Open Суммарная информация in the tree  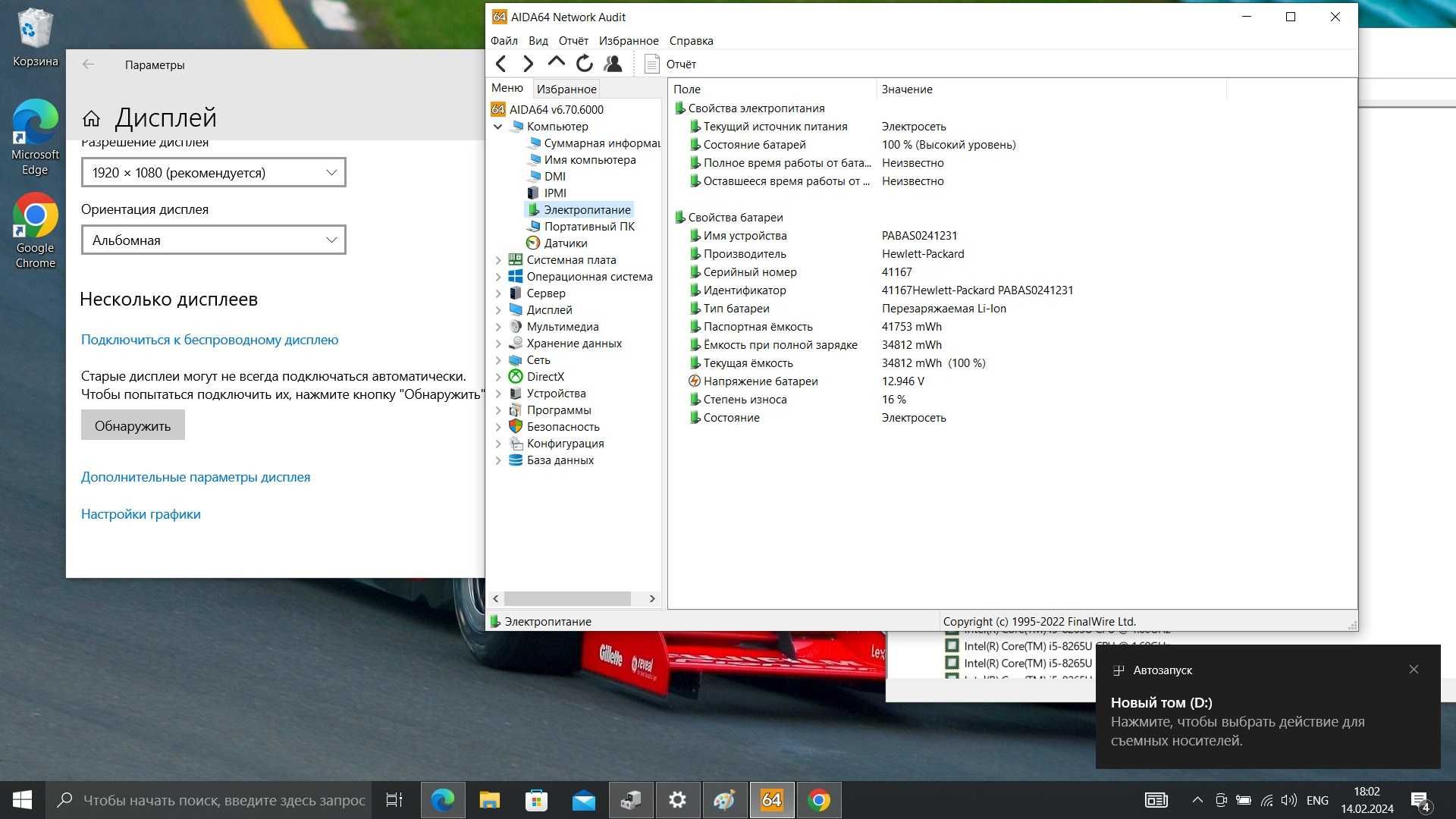(594, 143)
